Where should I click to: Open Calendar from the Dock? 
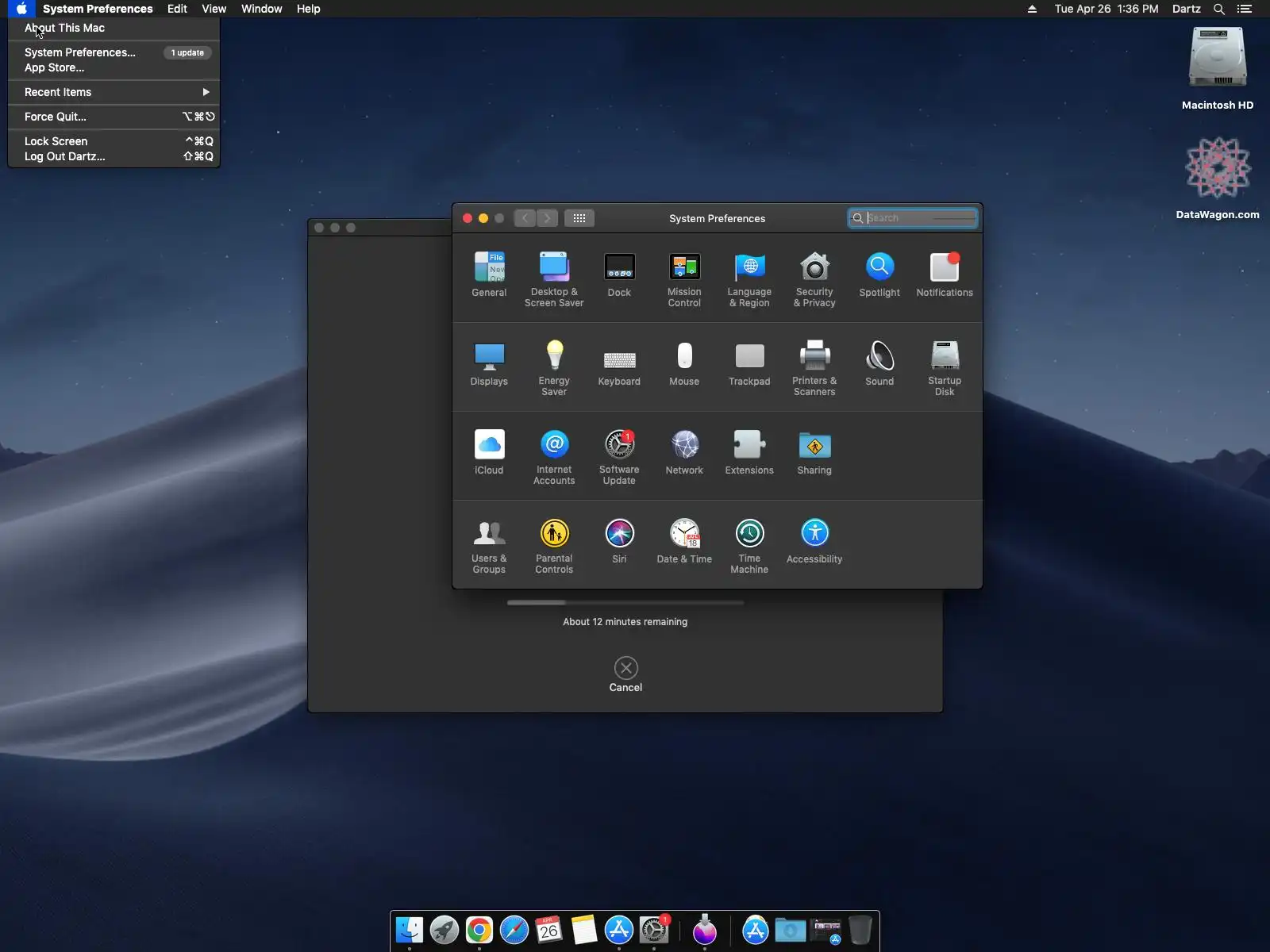coord(549,930)
